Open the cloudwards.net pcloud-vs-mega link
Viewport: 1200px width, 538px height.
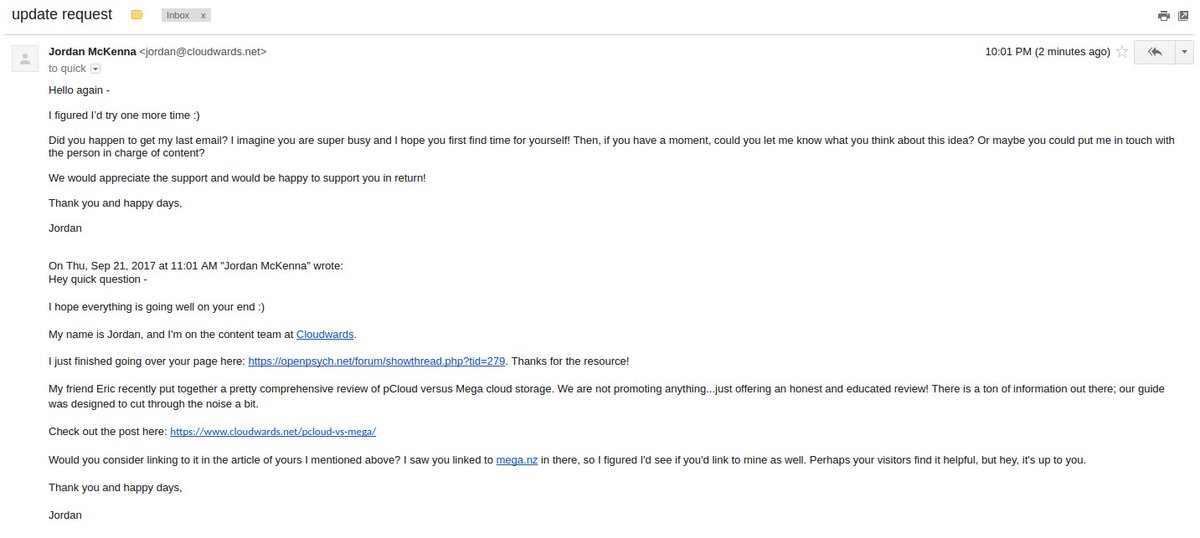click(273, 432)
